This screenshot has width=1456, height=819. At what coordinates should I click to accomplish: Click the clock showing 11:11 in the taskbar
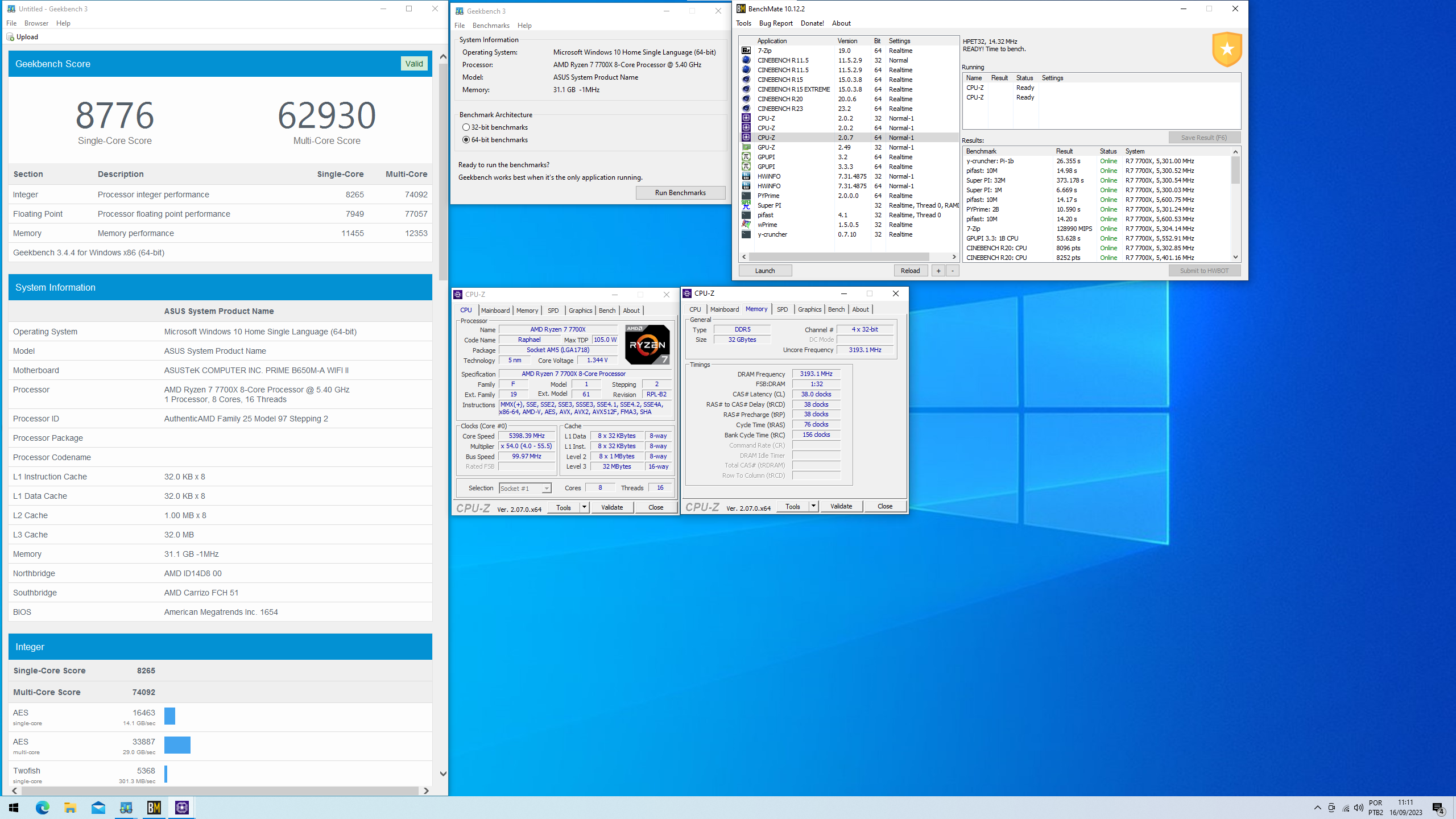[1405, 803]
